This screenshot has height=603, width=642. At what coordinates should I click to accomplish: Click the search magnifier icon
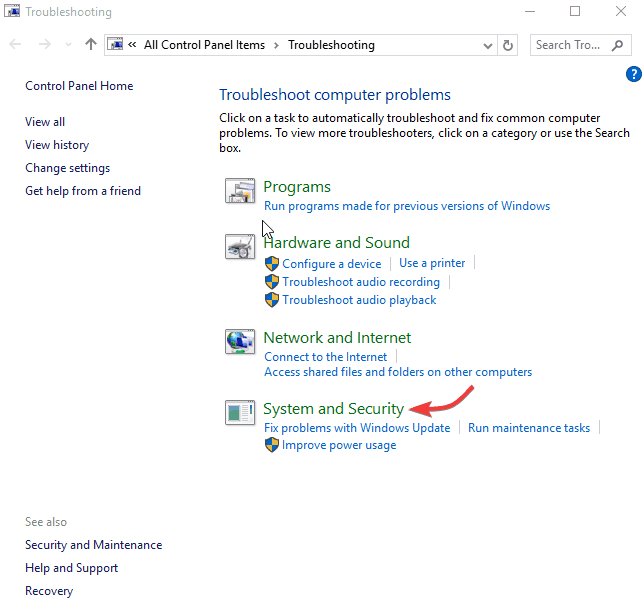coord(617,45)
